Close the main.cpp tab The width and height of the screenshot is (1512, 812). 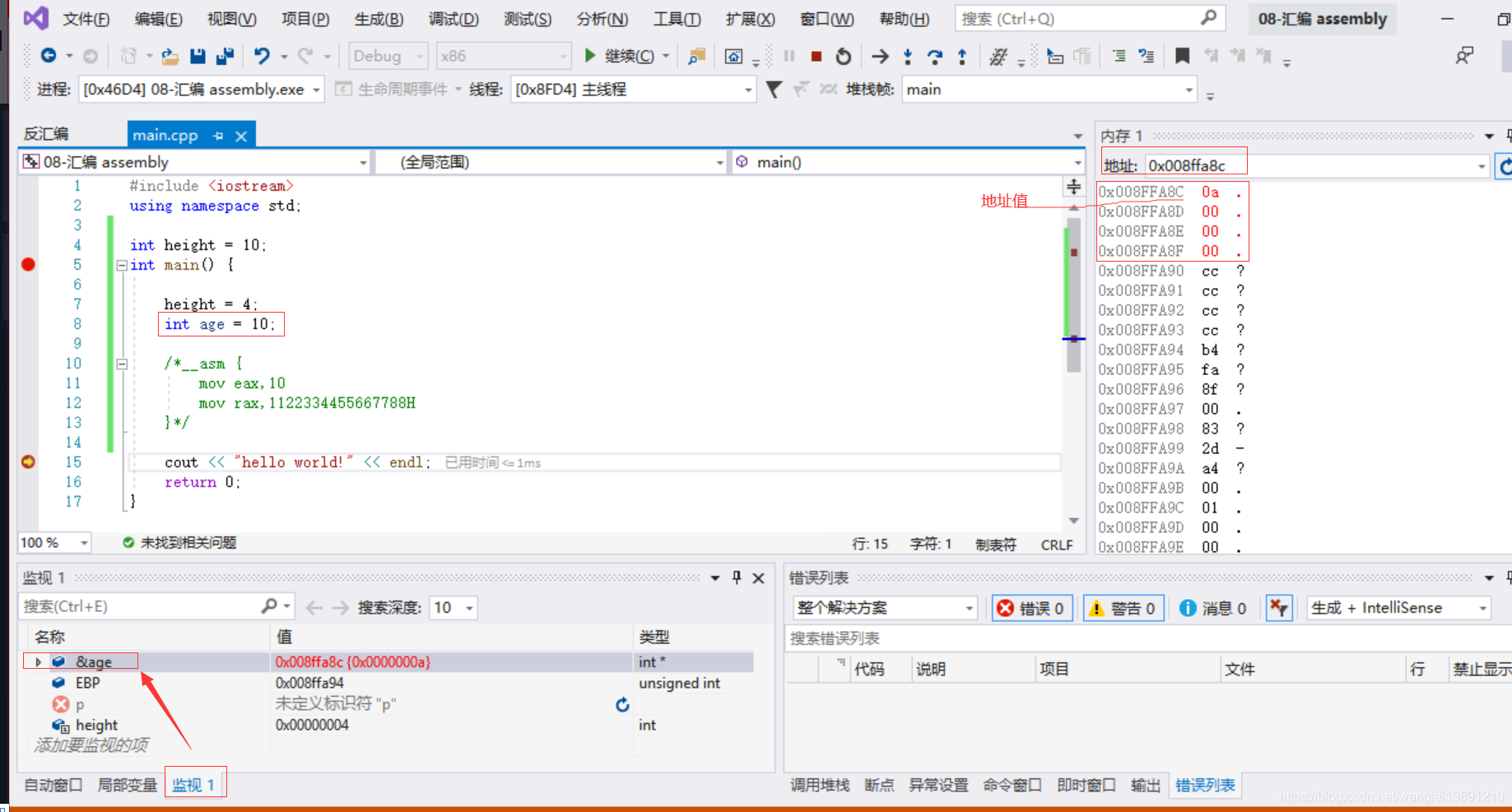tap(241, 136)
